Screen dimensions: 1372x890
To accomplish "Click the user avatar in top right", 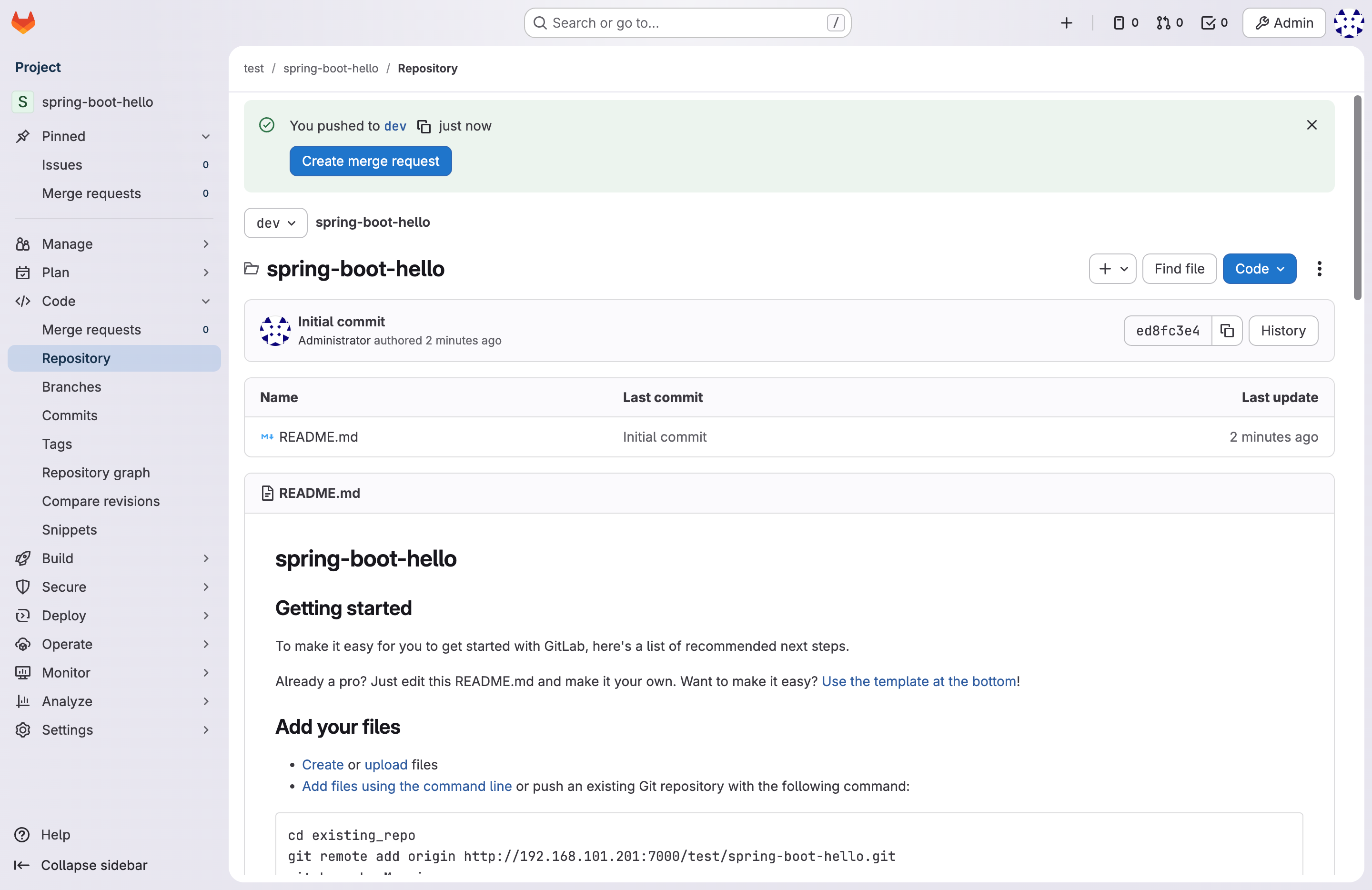I will click(1349, 23).
